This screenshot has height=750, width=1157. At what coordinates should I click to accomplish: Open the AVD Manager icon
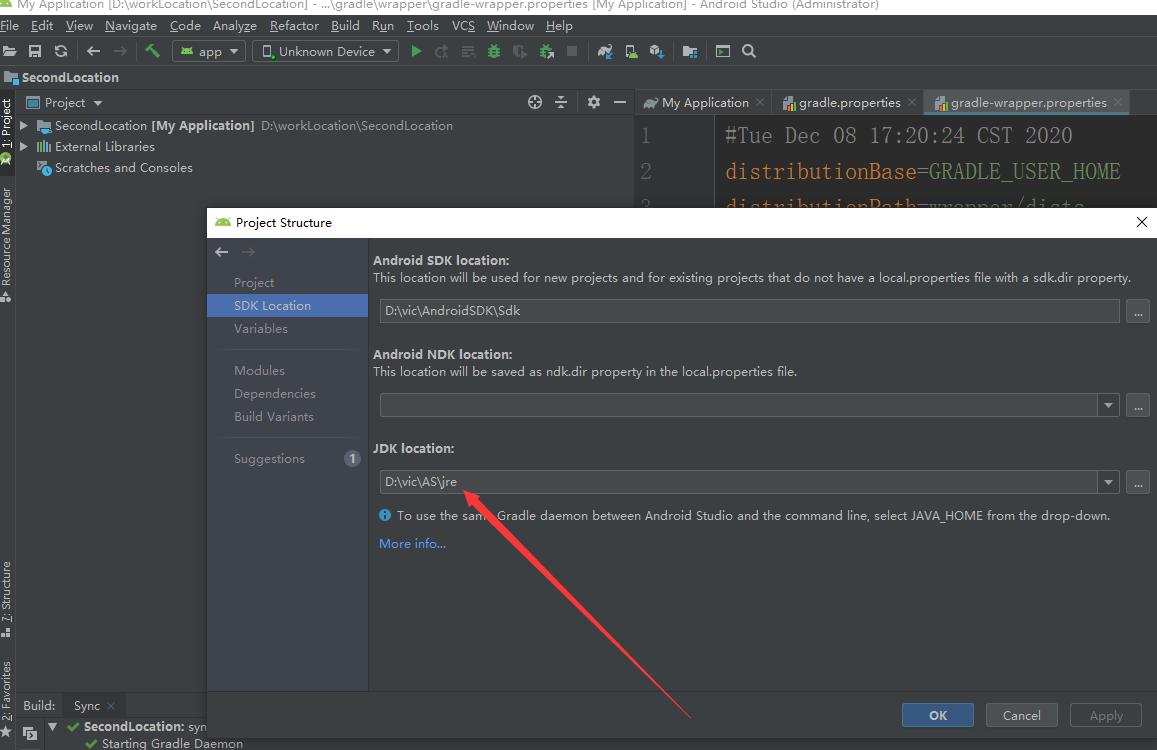(631, 51)
